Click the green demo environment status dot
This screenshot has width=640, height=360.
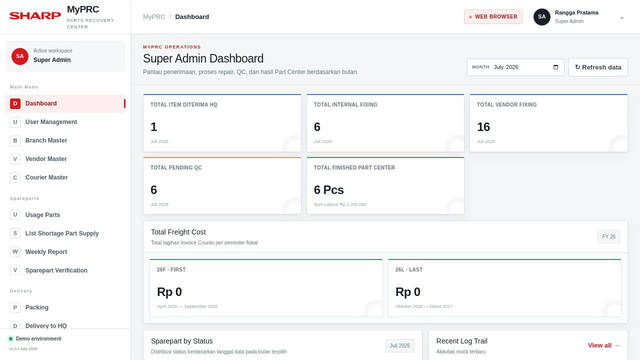pyautogui.click(x=11, y=339)
